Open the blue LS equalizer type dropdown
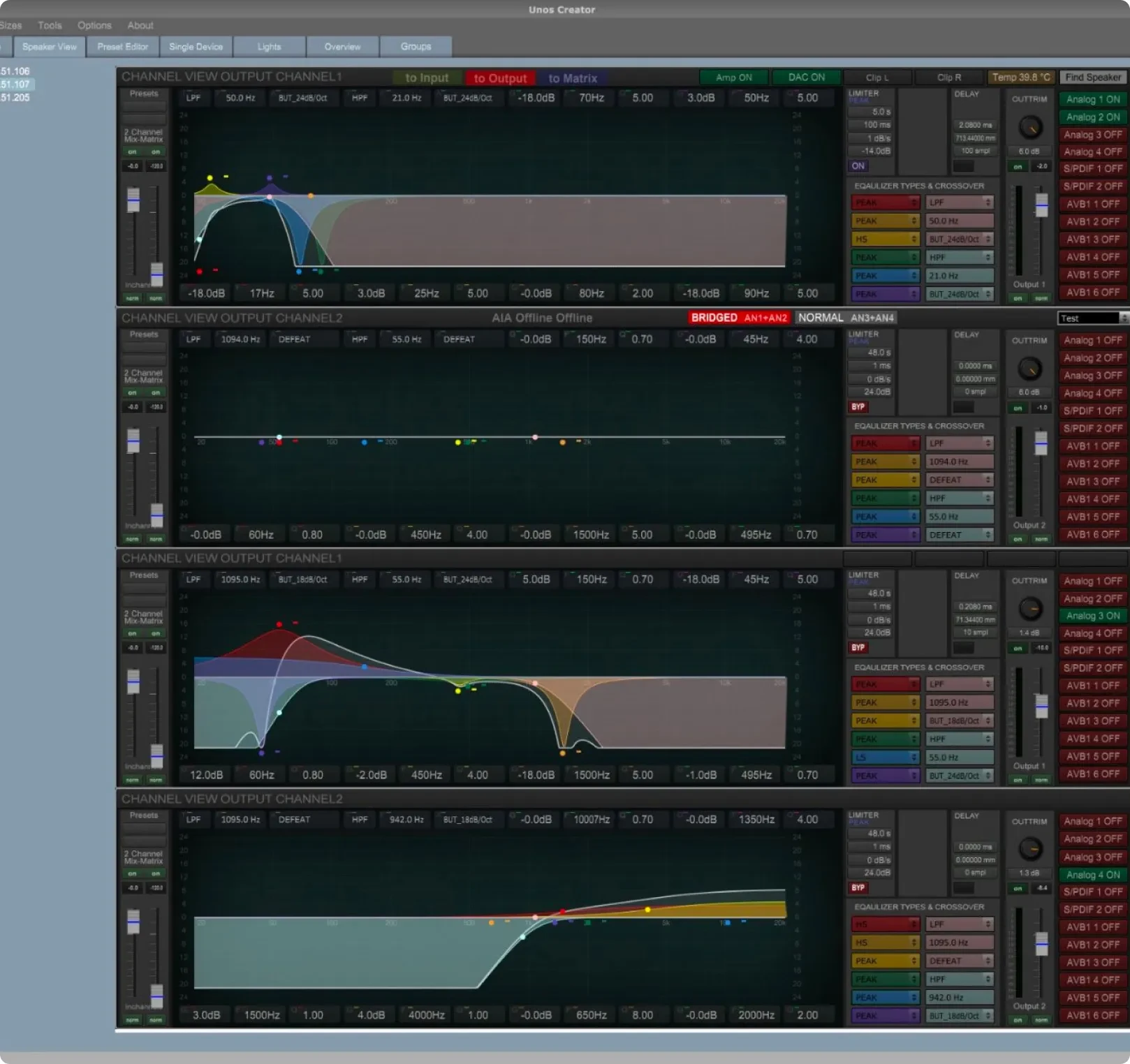This screenshot has height=1064, width=1130. 885,758
